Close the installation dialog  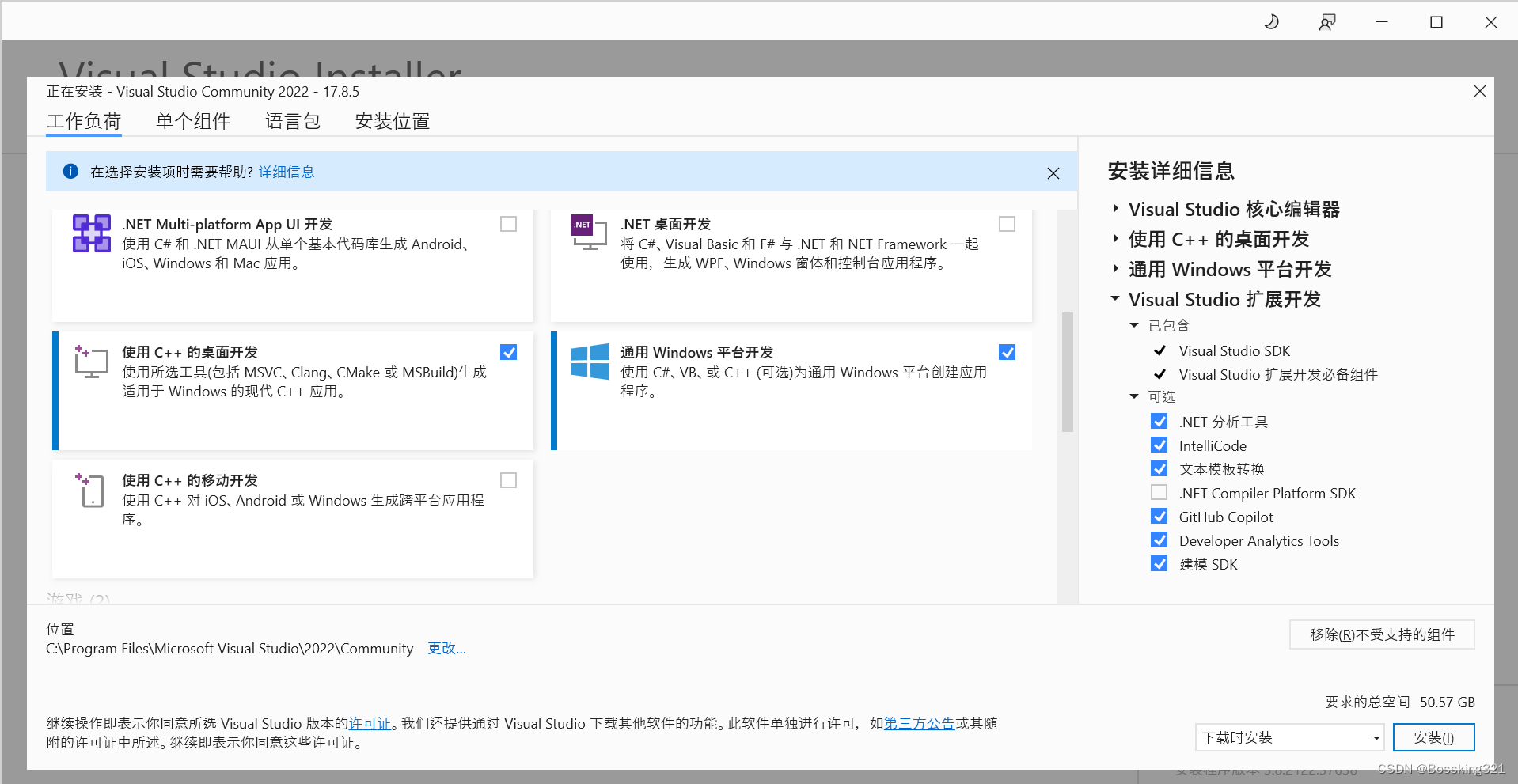[x=1480, y=91]
